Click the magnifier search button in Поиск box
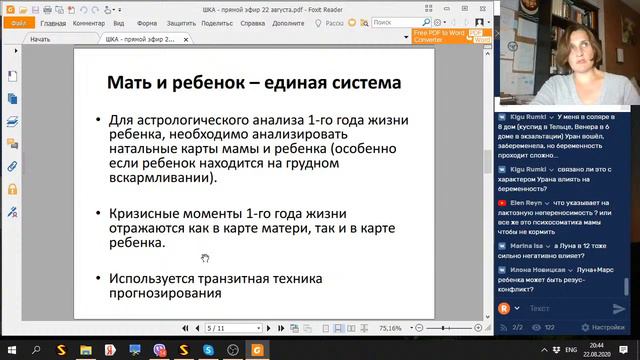 point(426,22)
